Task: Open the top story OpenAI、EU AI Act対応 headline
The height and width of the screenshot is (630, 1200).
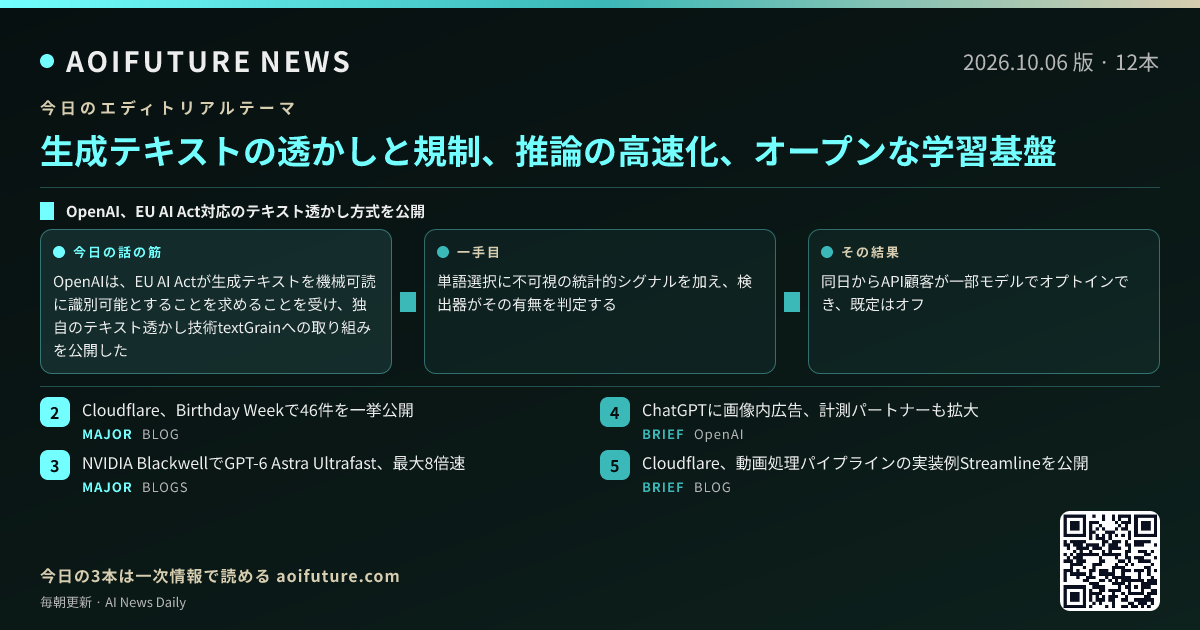Action: point(245,211)
